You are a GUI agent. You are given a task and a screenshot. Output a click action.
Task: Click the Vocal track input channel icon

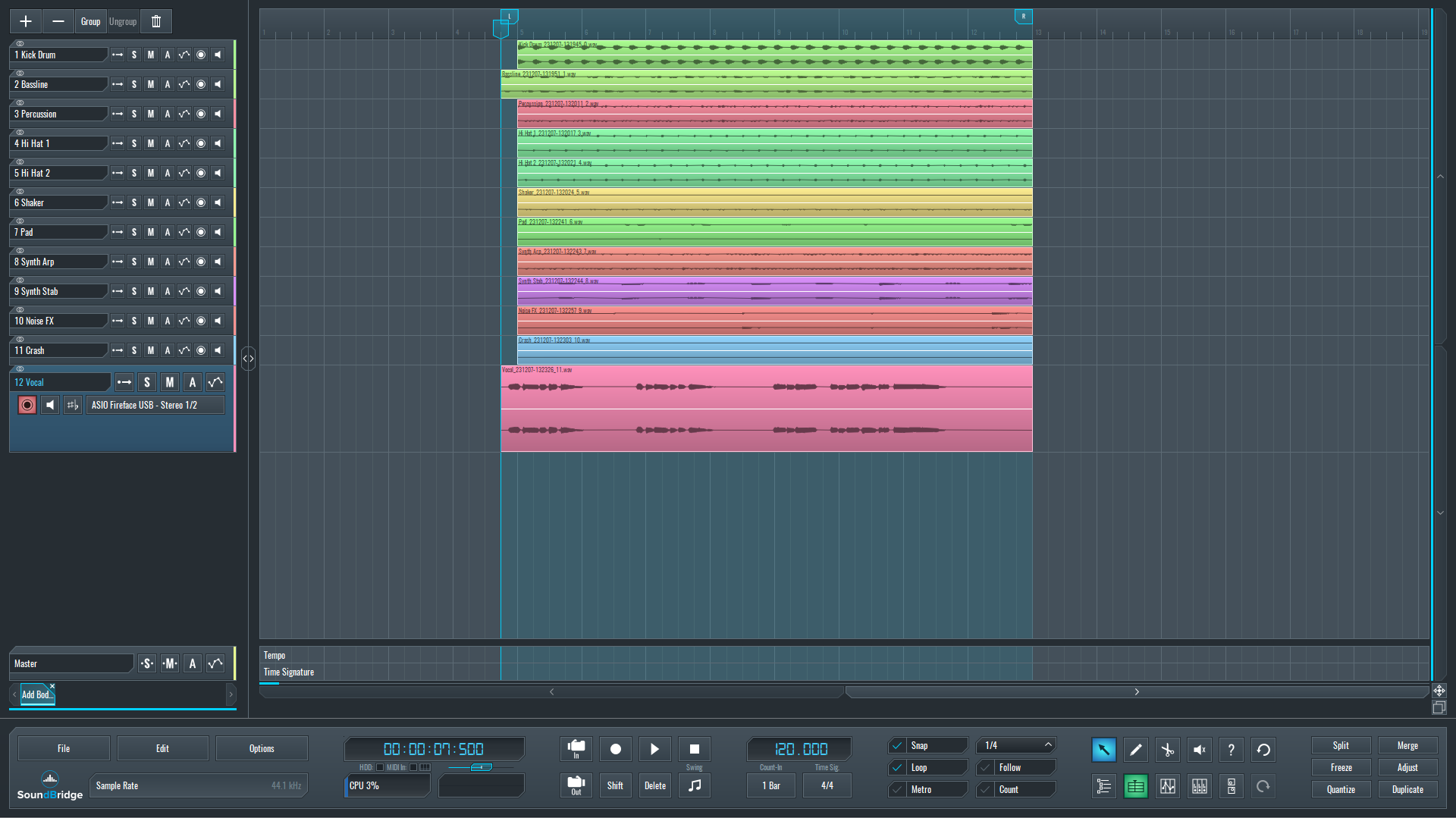click(72, 405)
